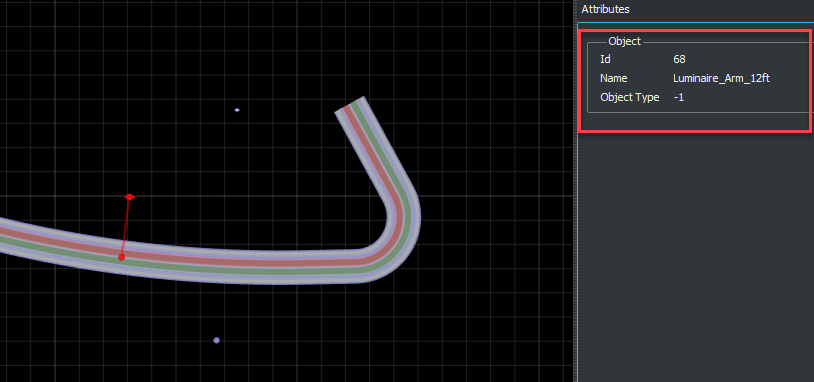
Task: Select the pale dot below the road
Action: tap(216, 340)
